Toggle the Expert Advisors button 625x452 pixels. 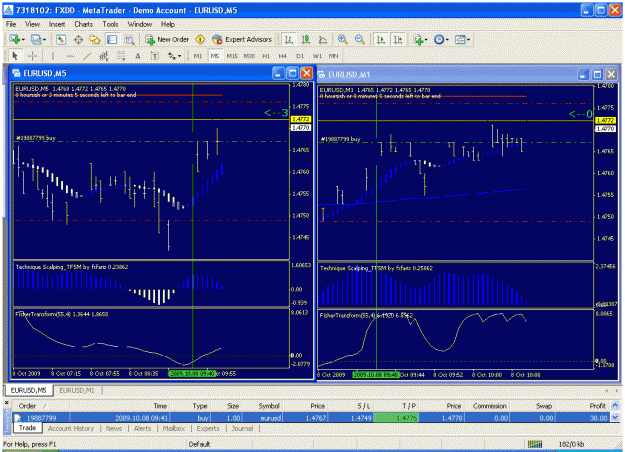click(242, 39)
